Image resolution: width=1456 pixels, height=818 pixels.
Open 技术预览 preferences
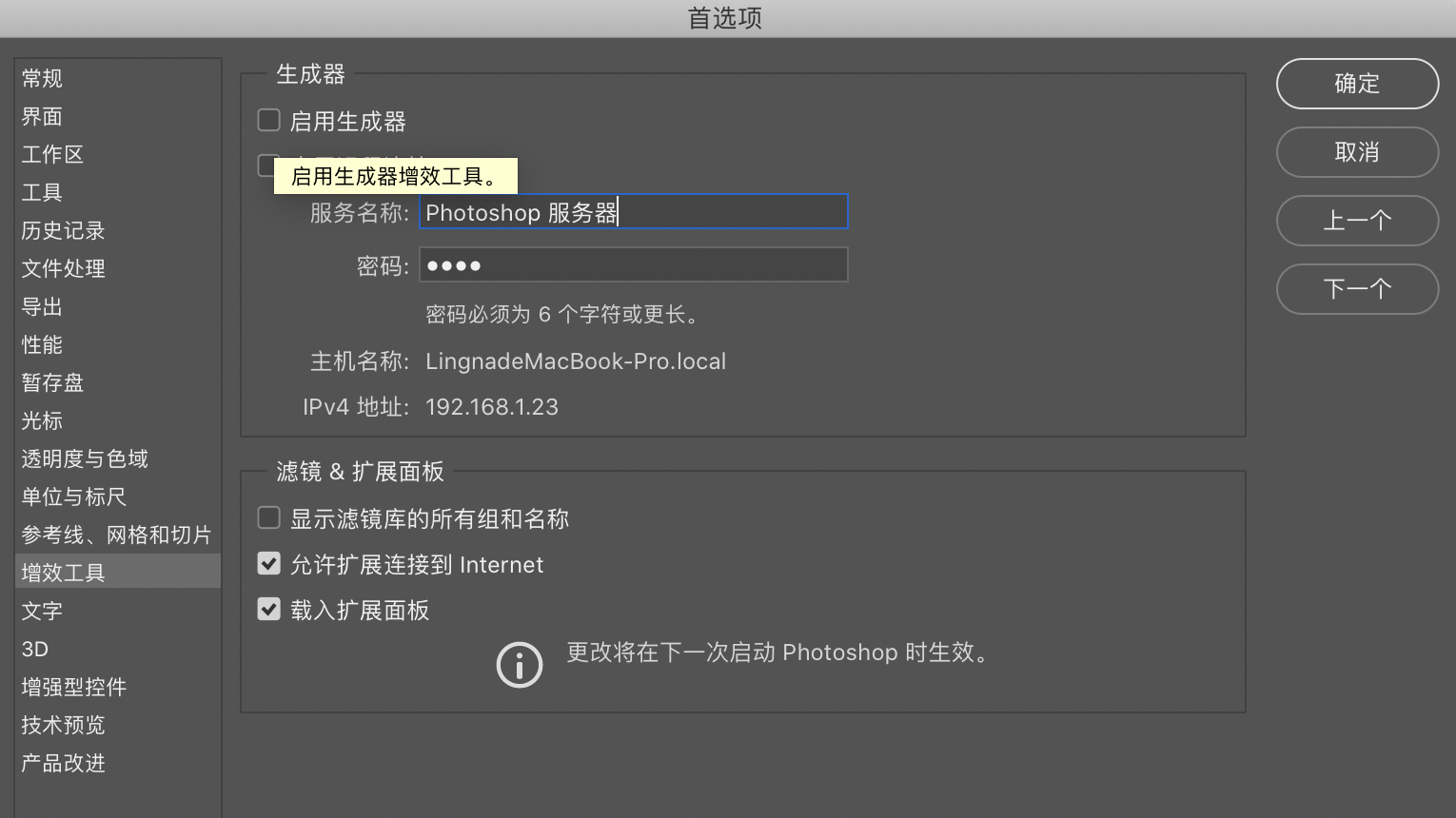64,725
